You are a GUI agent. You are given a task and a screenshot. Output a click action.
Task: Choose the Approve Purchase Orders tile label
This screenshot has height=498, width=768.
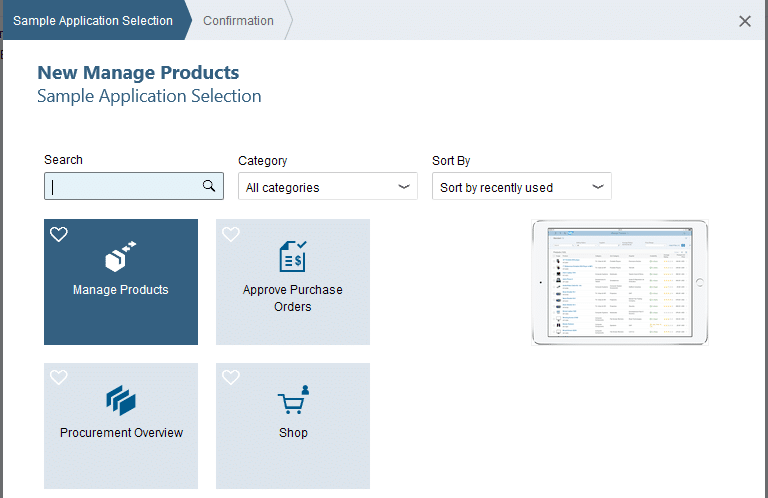(293, 298)
